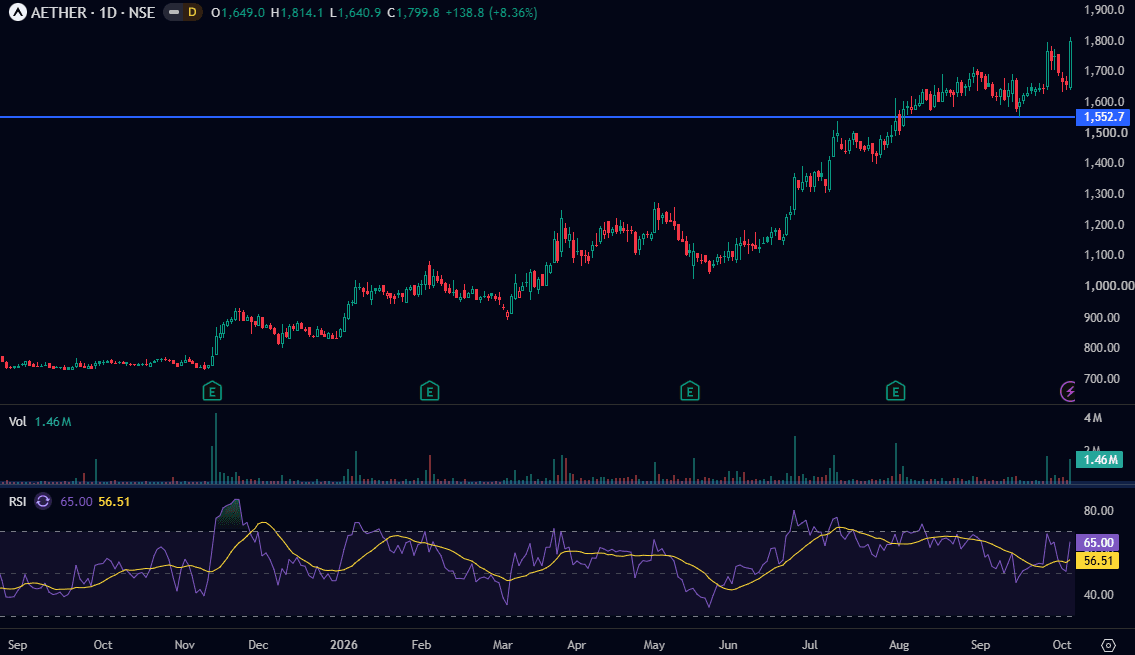This screenshot has width=1135, height=655.
Task: Click the teal 1.46M volume axis label
Action: (1100, 460)
